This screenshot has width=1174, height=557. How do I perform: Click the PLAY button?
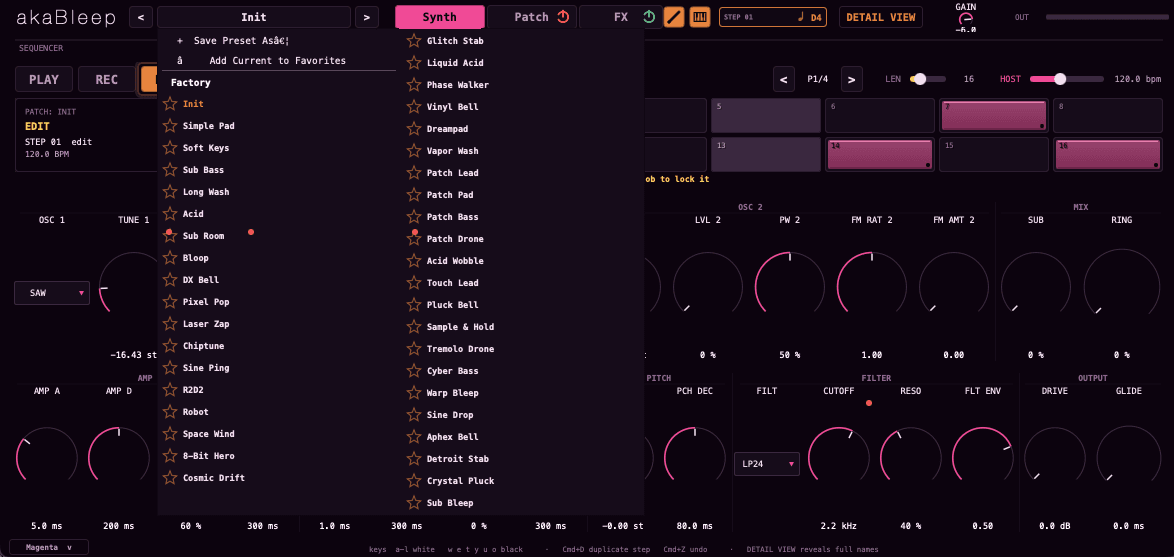(x=44, y=79)
